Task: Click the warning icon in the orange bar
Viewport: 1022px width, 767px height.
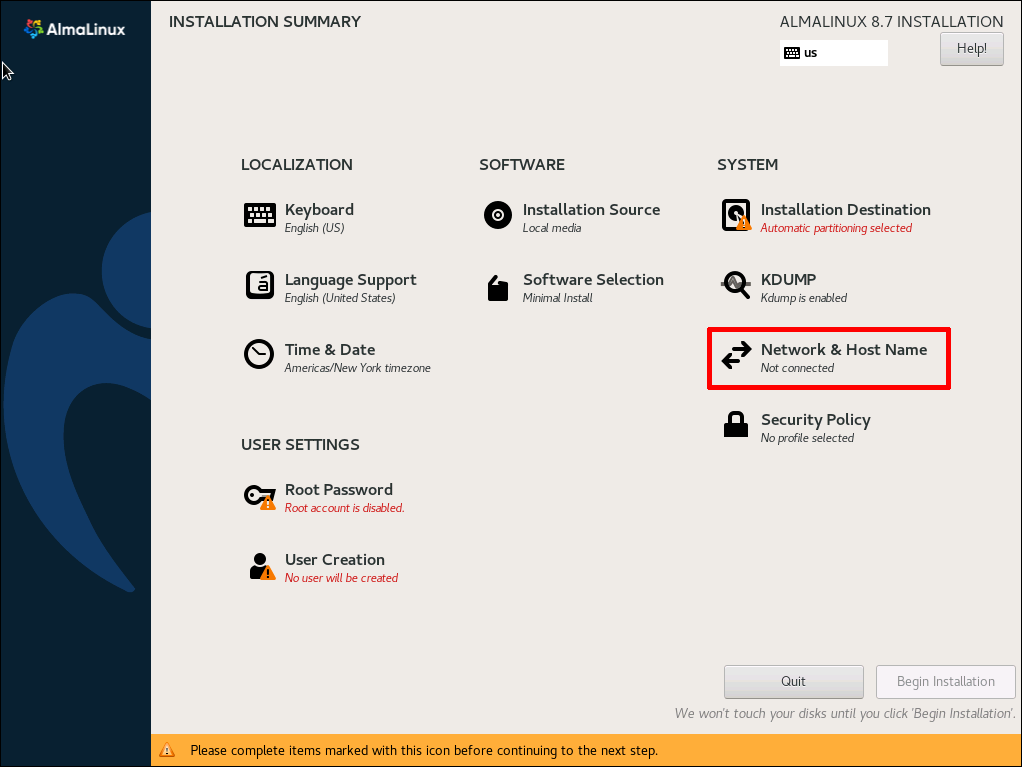Action: [167, 750]
